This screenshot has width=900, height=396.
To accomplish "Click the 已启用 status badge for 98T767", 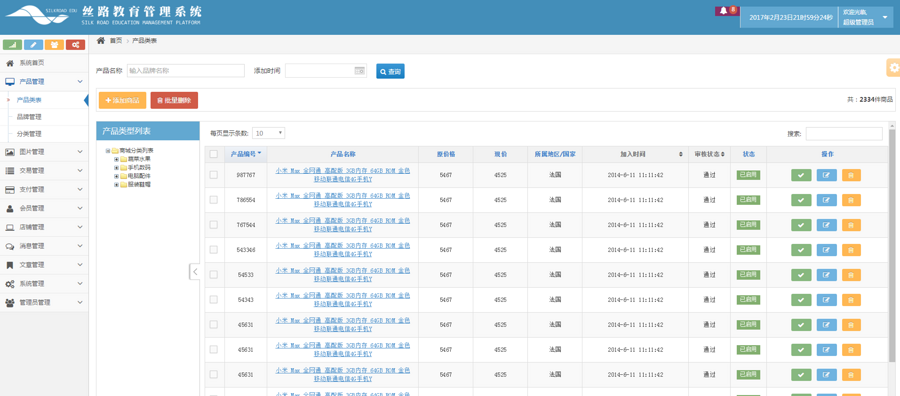I will pyautogui.click(x=748, y=175).
